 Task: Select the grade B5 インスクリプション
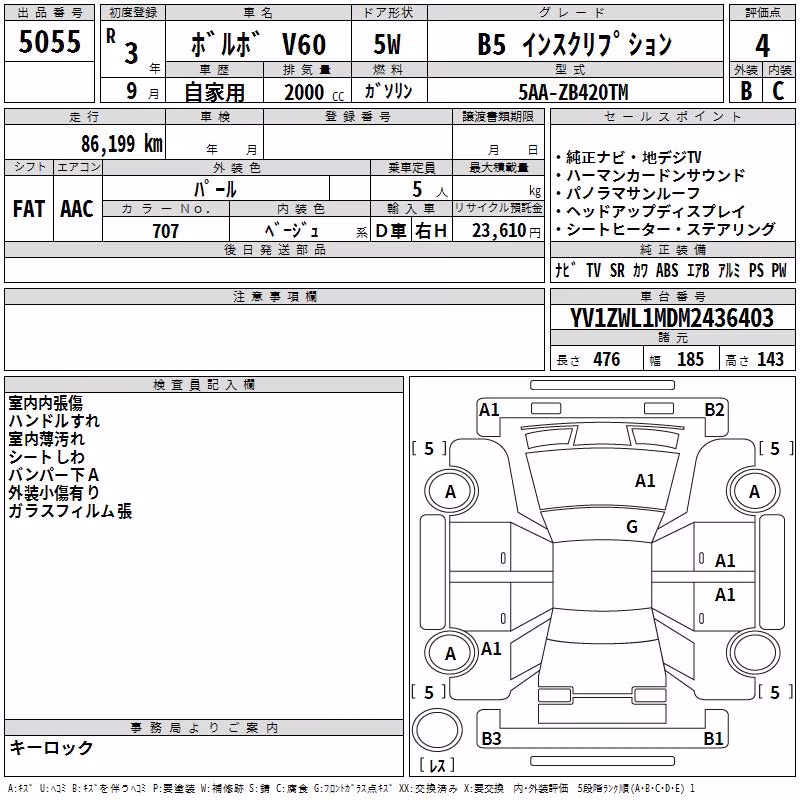click(574, 44)
